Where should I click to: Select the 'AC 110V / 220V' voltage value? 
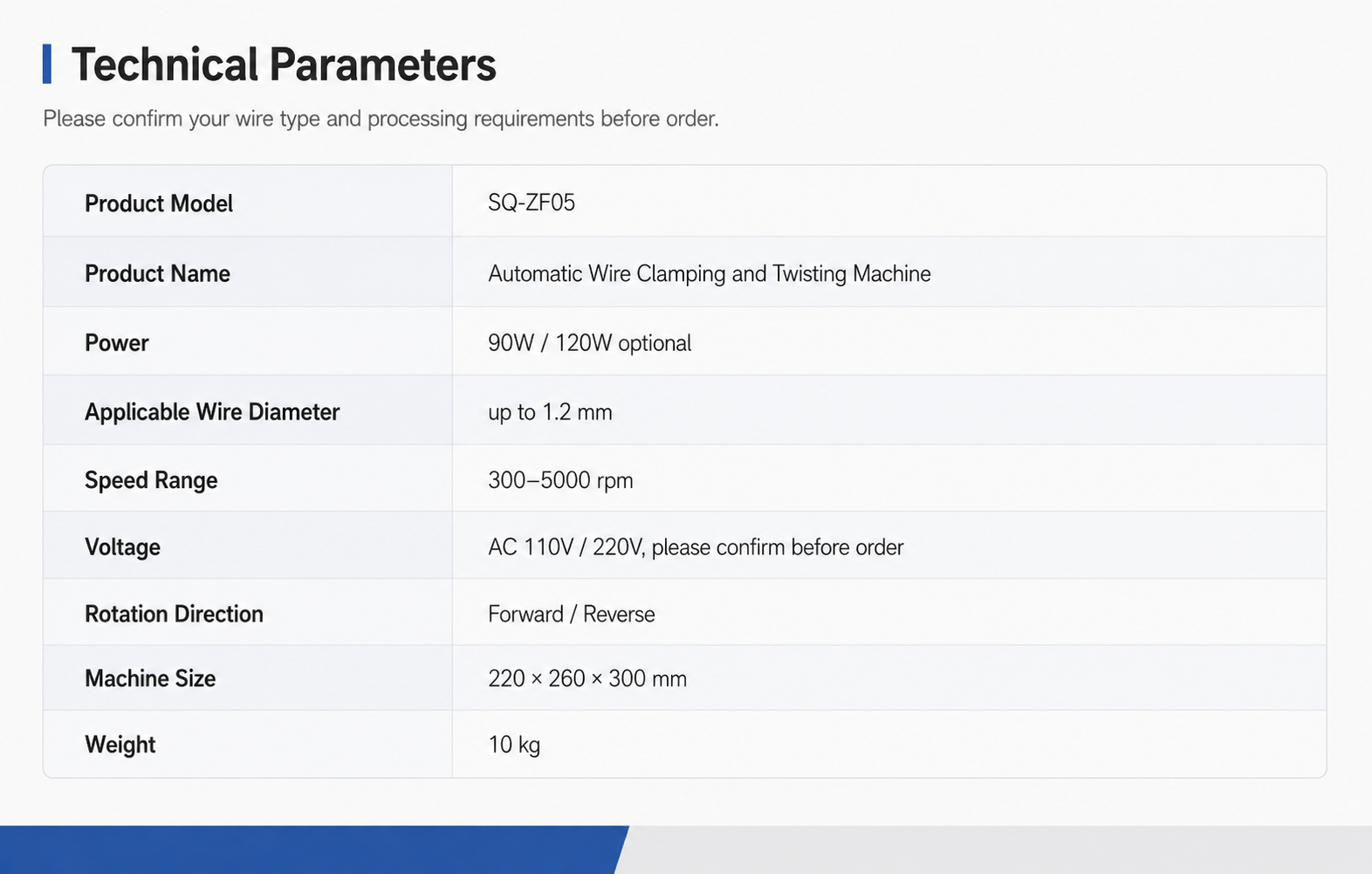click(696, 547)
